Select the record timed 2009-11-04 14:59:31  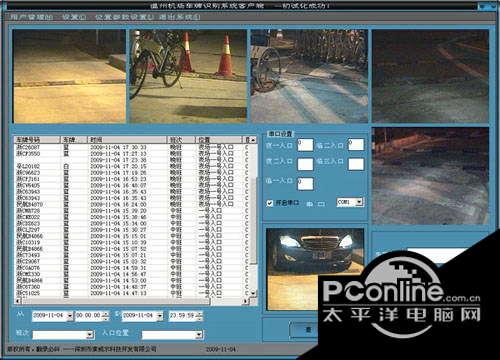(133, 268)
